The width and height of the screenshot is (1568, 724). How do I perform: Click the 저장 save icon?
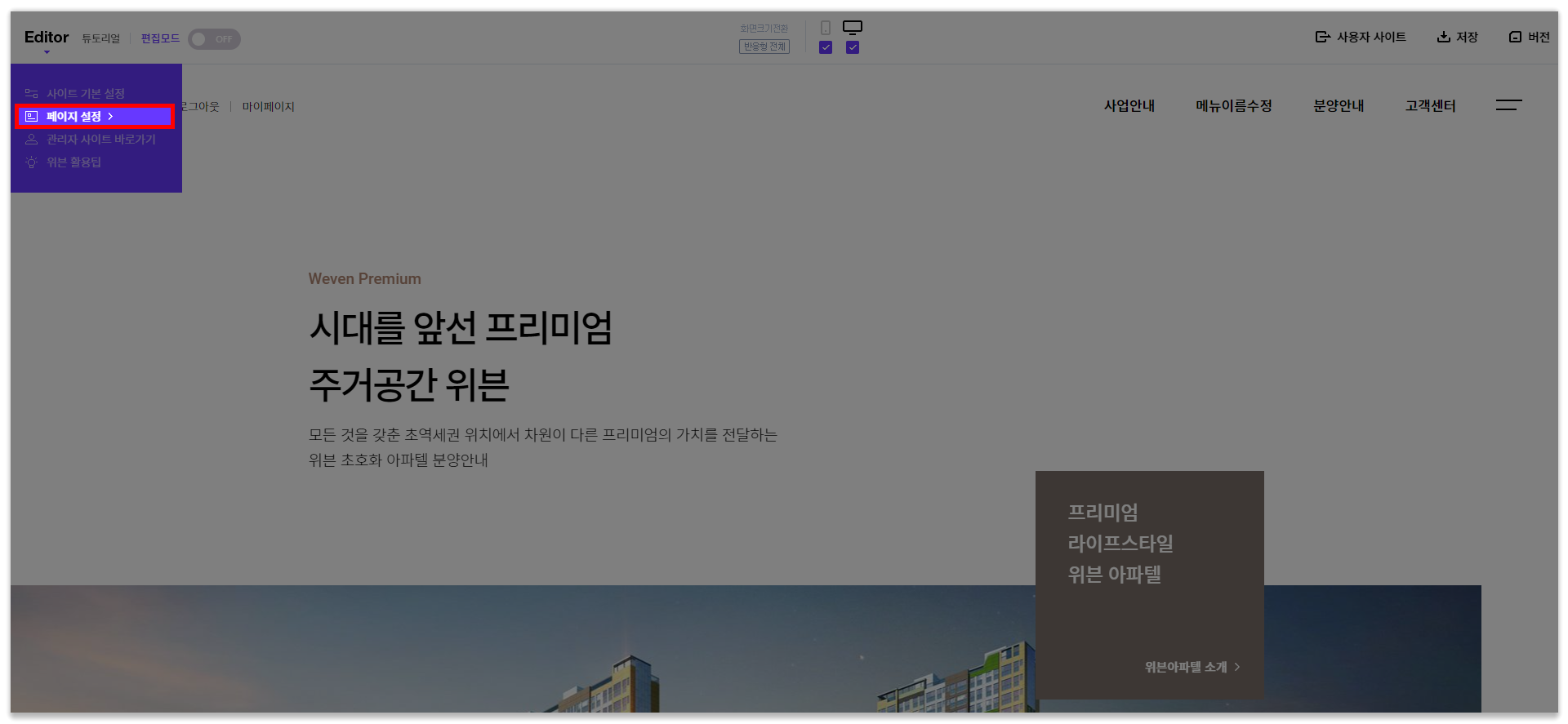point(1443,37)
